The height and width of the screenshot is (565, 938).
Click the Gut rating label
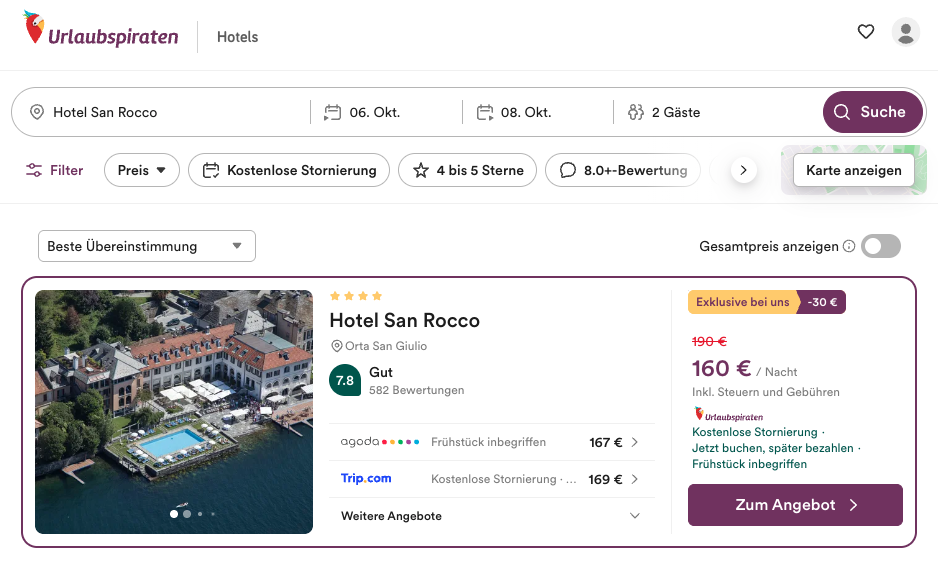(x=381, y=372)
